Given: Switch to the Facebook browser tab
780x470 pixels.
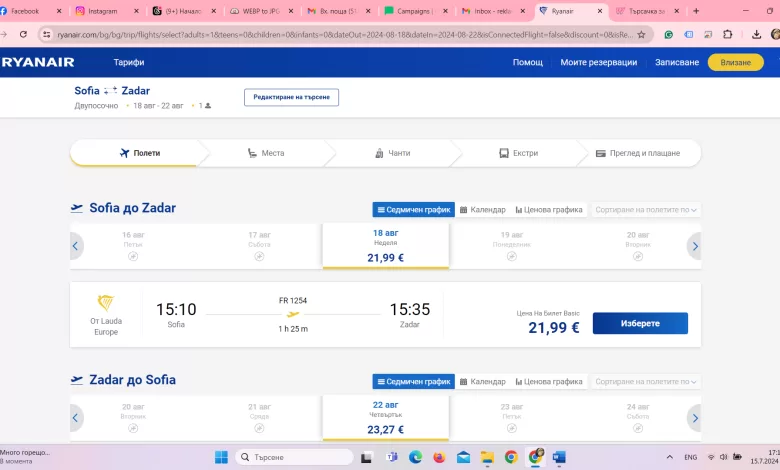Looking at the screenshot, I should tap(25, 11).
